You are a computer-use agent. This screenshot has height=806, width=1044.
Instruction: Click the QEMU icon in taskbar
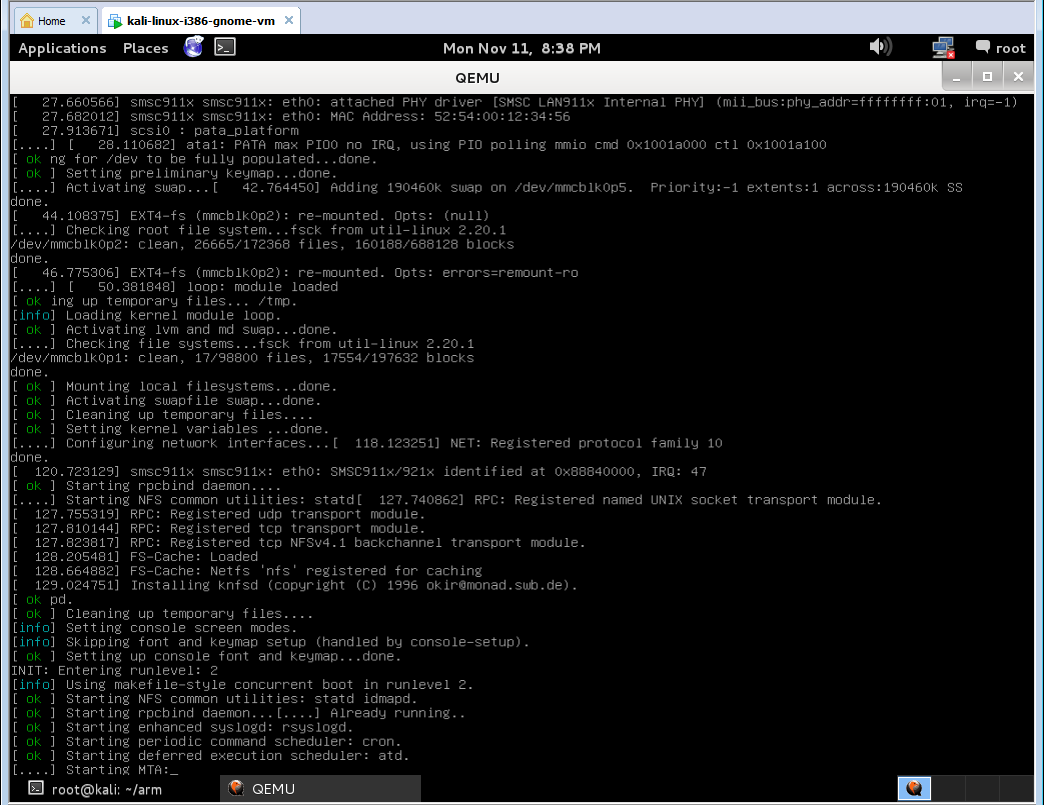[x=236, y=788]
